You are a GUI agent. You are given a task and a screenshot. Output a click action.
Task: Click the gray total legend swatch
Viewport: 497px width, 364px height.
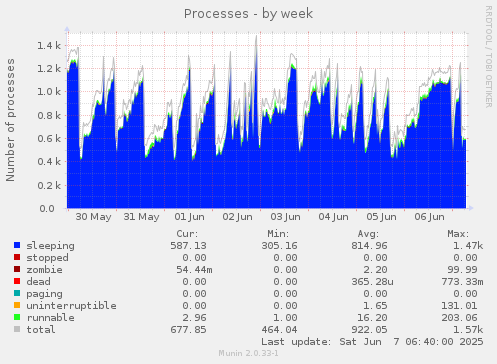coord(17,329)
